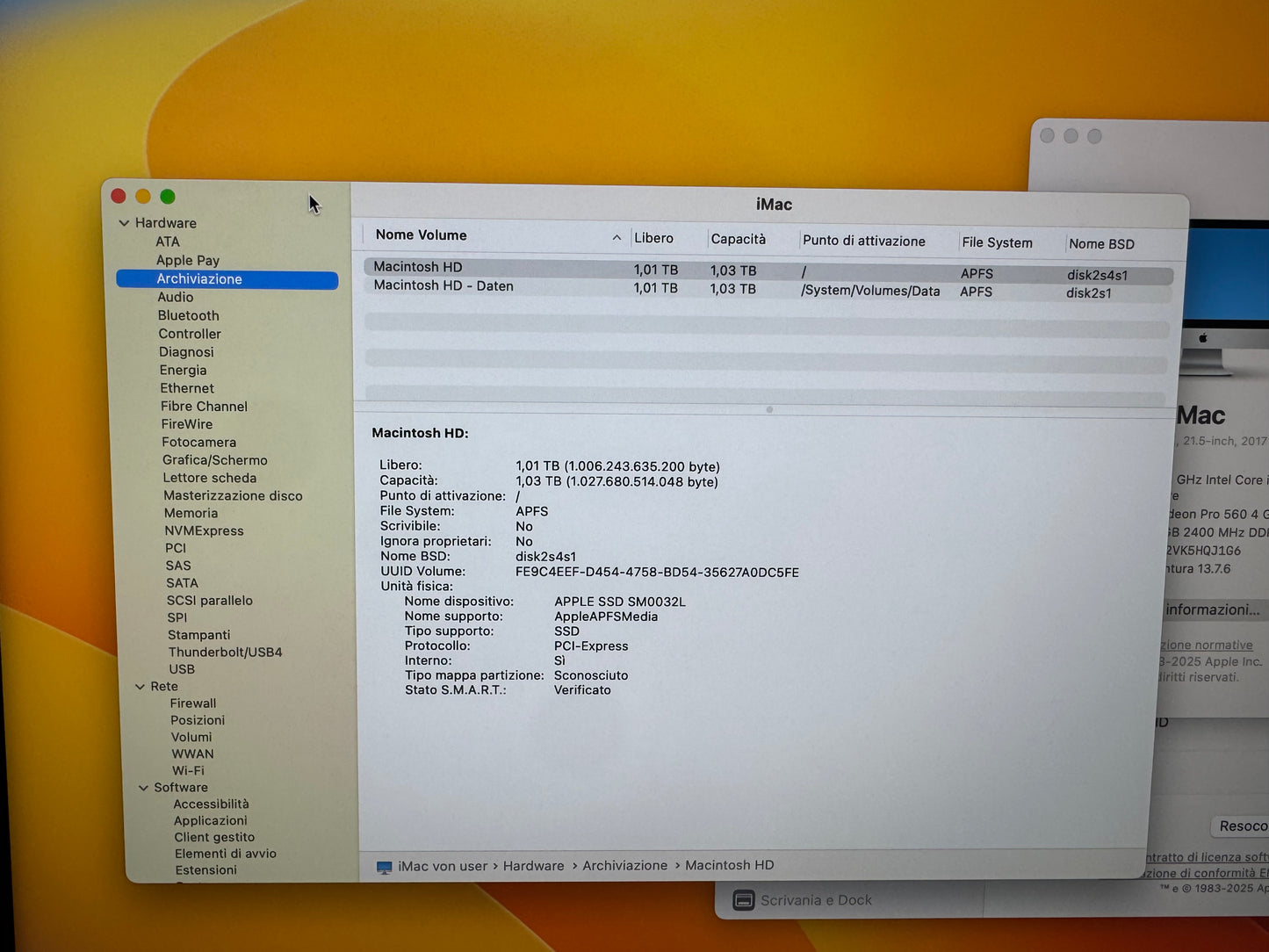
Task: Select the Macintosh HD - Daten volume row
Action: (x=443, y=286)
